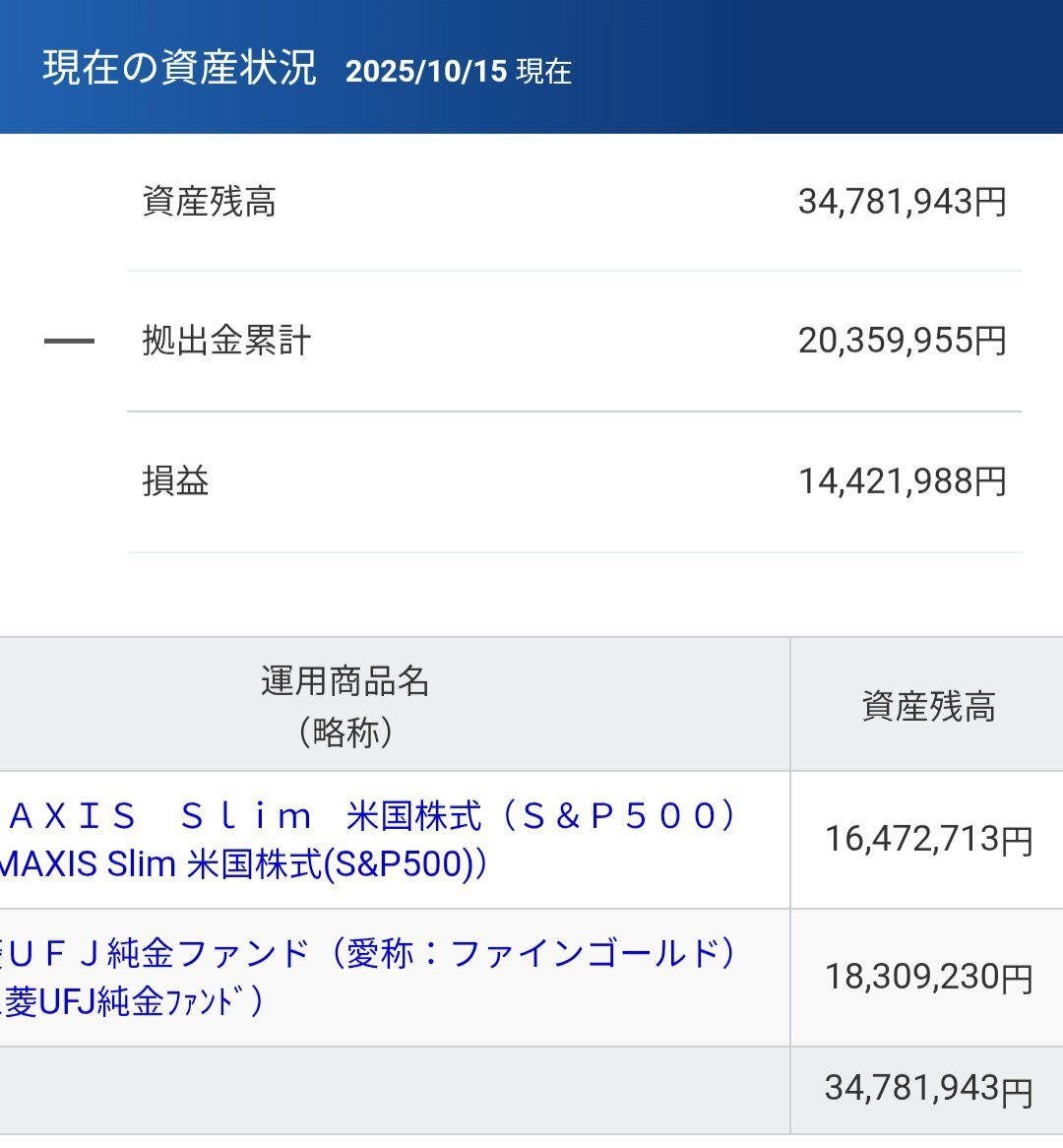Viewport: 1063px width, 1148px height.
Task: Click the table total row amount 34,781,943円
Action: tap(927, 1089)
